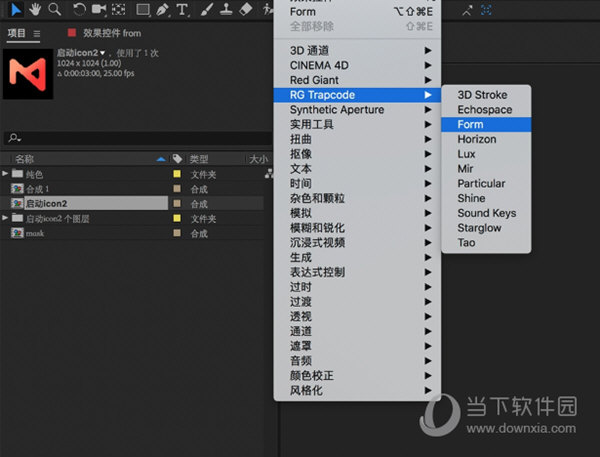Open the 3D 通道 submenu
This screenshot has width=600, height=457.
coord(357,51)
